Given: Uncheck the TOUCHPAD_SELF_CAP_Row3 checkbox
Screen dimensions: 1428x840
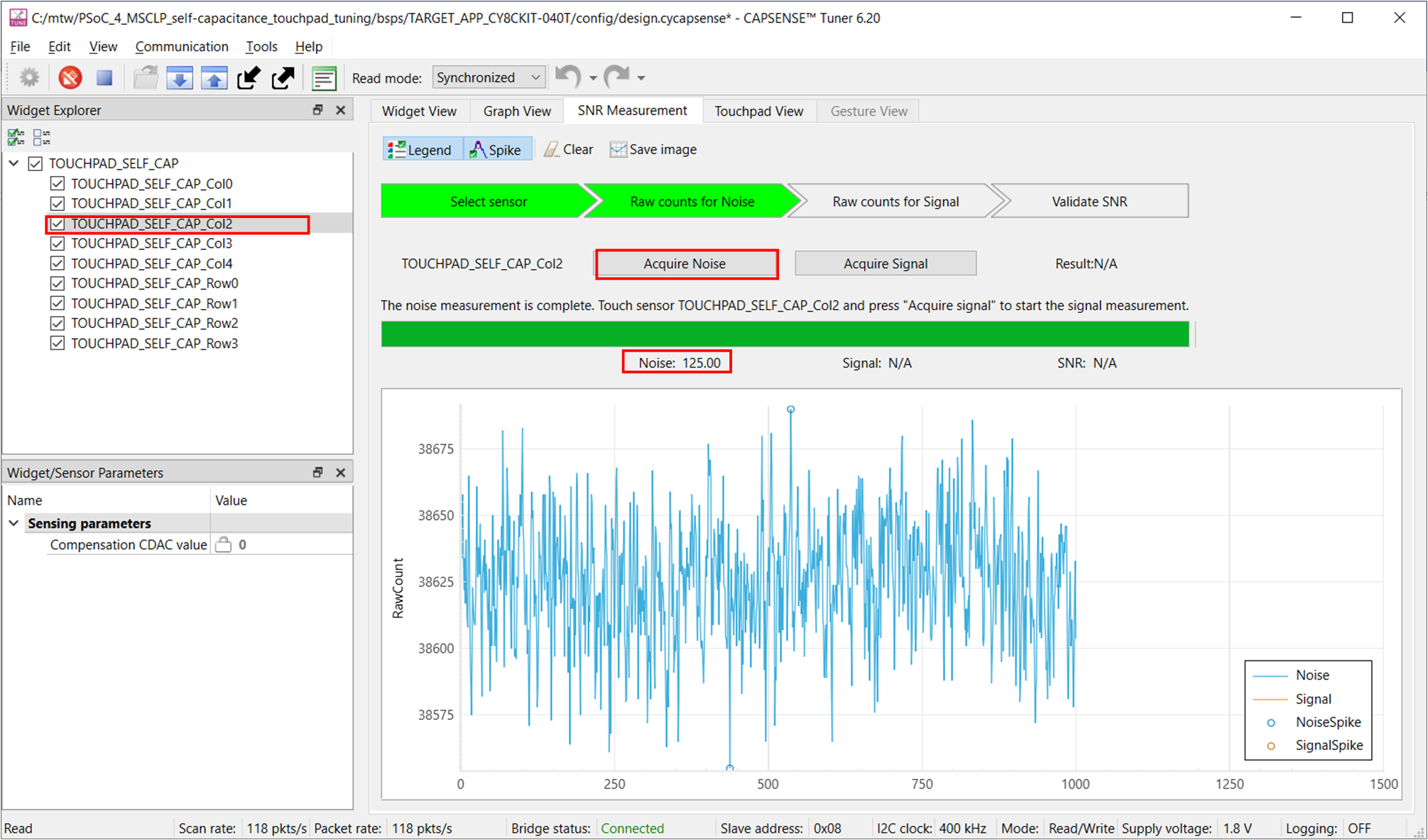Looking at the screenshot, I should point(58,343).
